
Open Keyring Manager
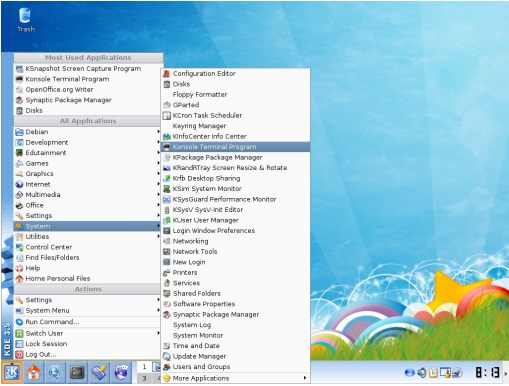tap(235, 126)
